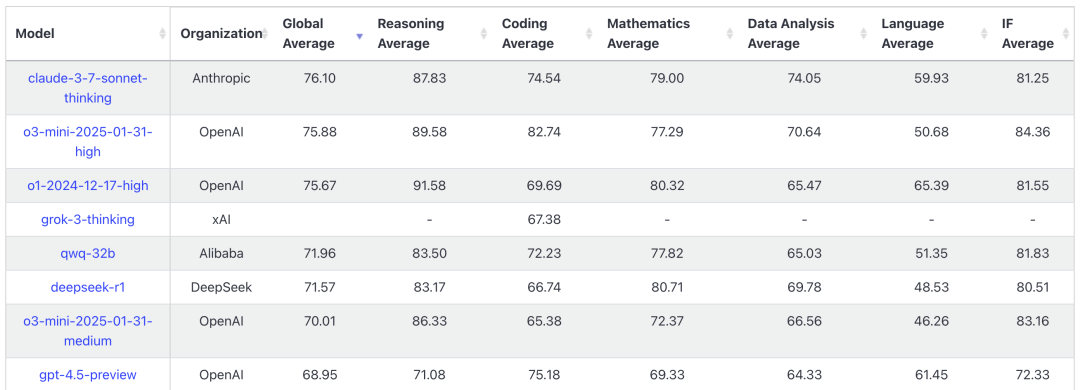Toggle the Global Average sort arrow
The width and height of the screenshot is (1080, 390).
pos(359,34)
